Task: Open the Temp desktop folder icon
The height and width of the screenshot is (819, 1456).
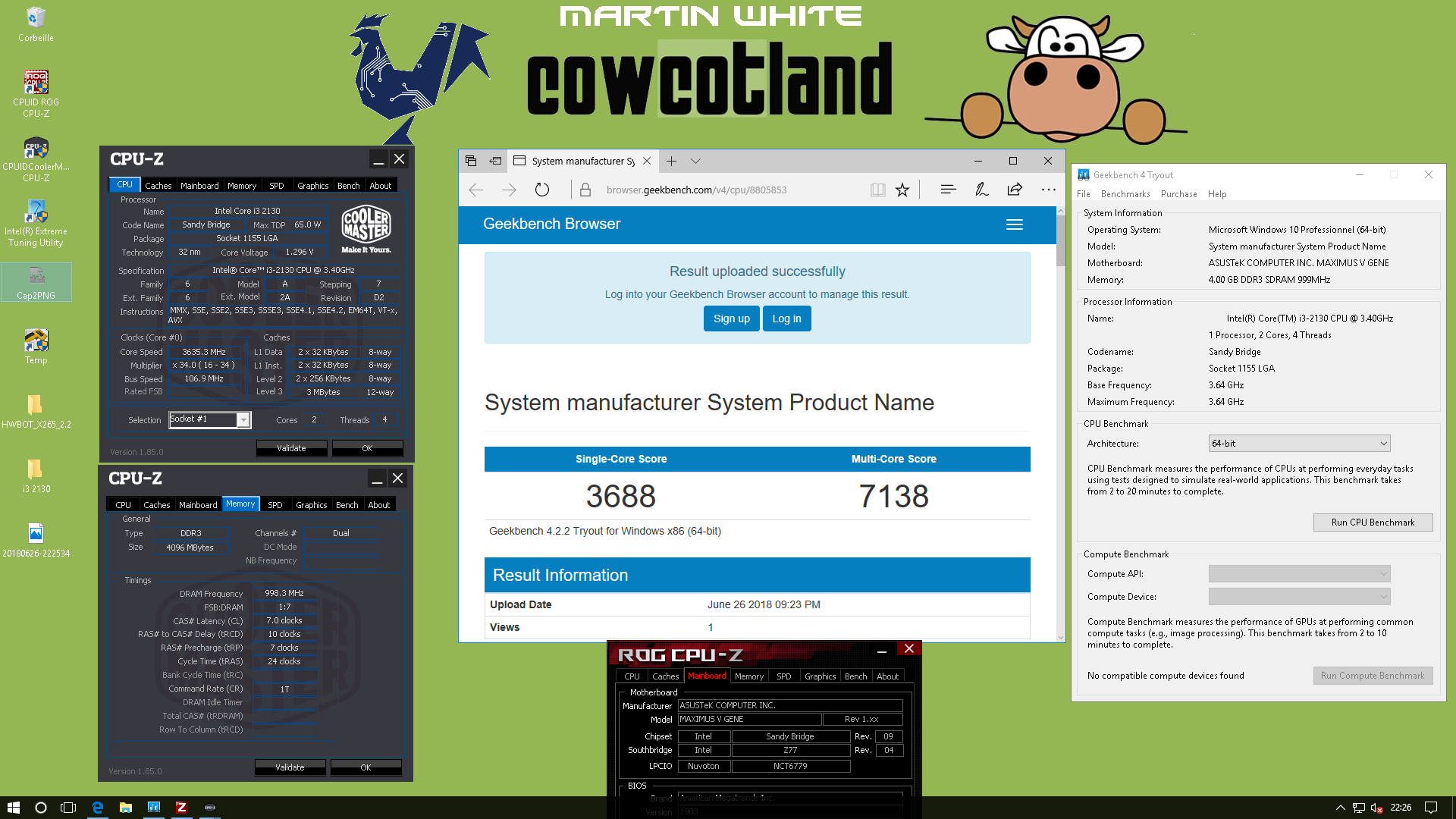Action: pyautogui.click(x=36, y=347)
